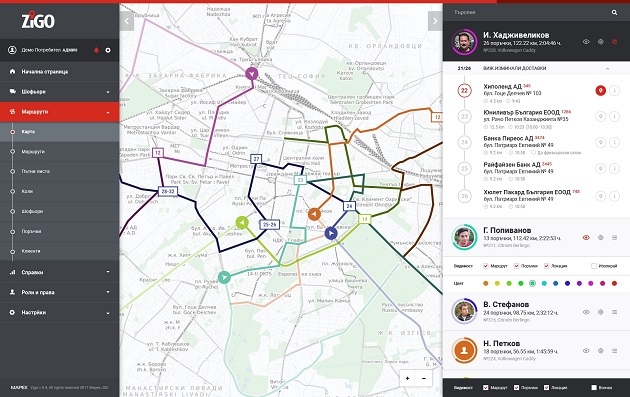Pick the red route color swatch
This screenshot has width=630, height=397.
pyautogui.click(x=614, y=283)
